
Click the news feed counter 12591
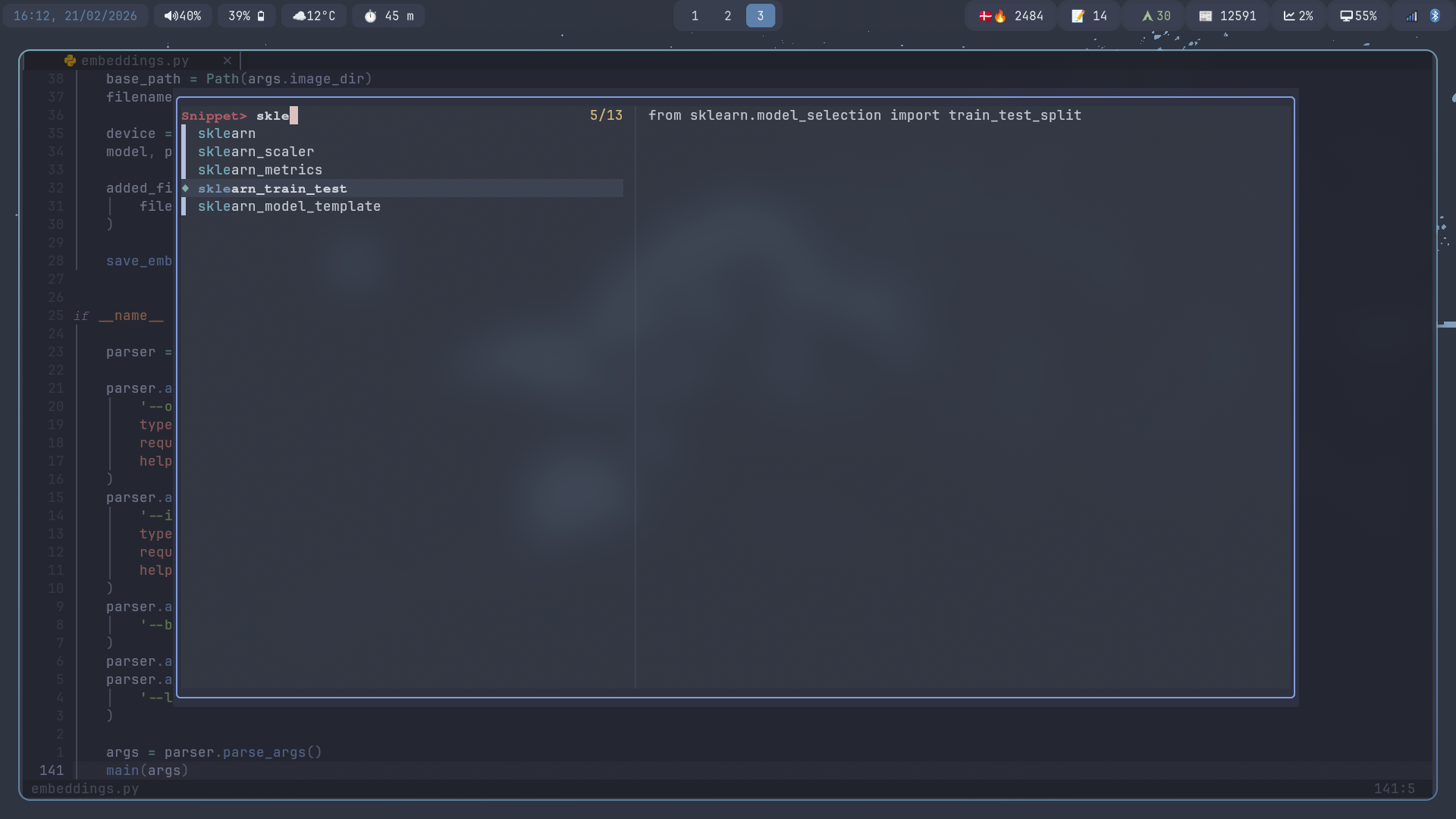(1227, 16)
